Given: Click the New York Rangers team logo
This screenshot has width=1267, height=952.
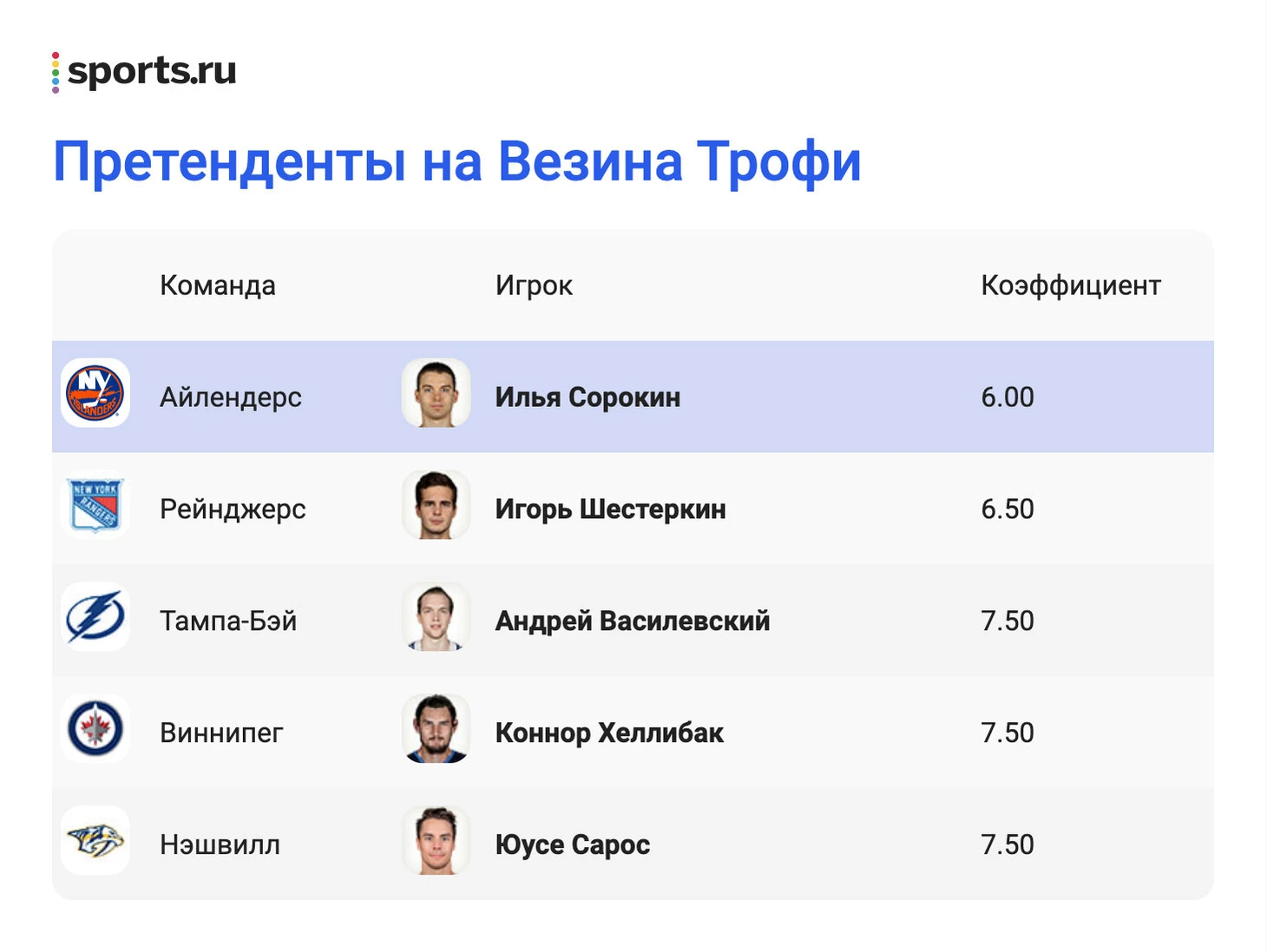Looking at the screenshot, I should (95, 505).
